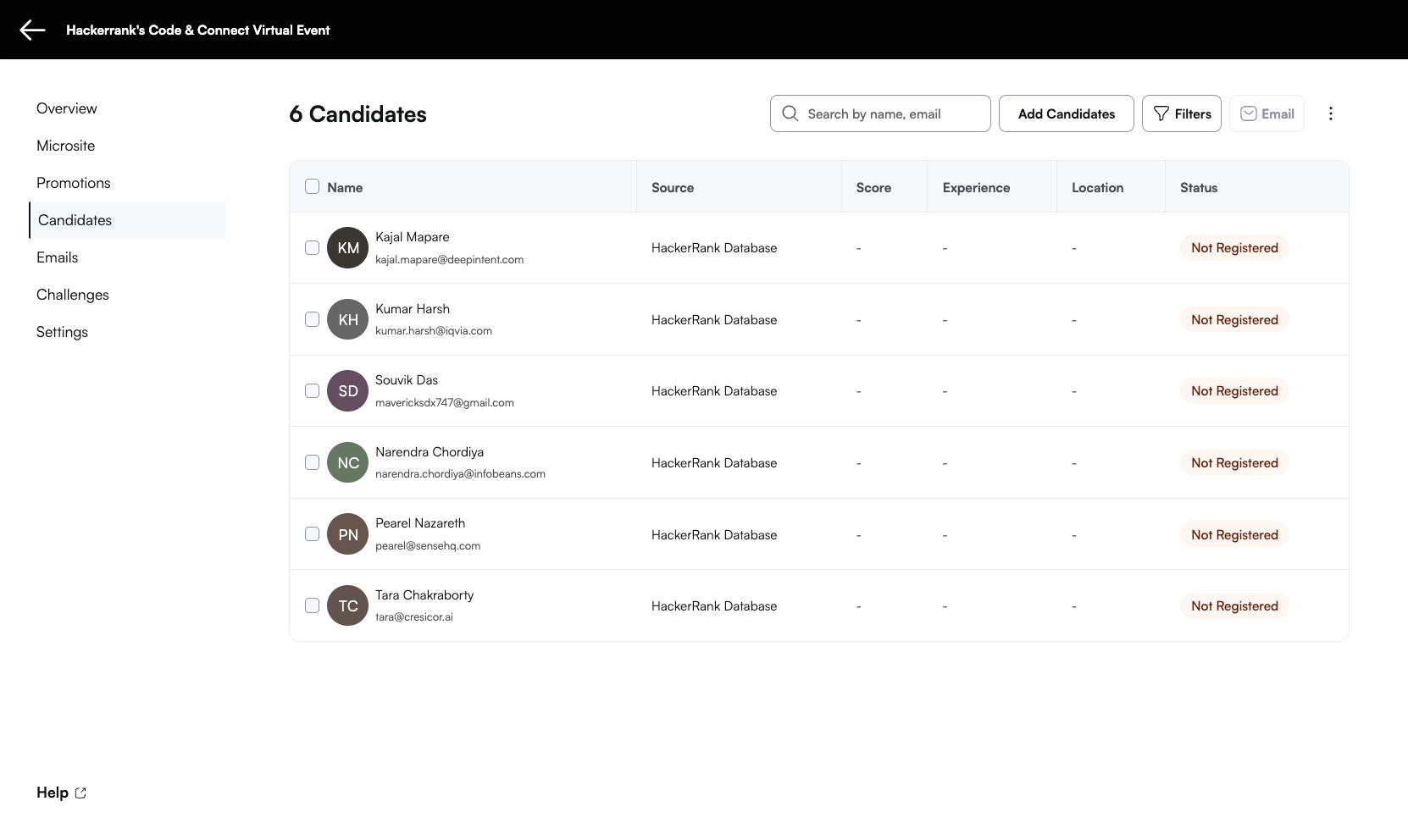Click HackerRank Database source for Tara Chakraborty
Screen dimensions: 1408x840
tap(714, 605)
